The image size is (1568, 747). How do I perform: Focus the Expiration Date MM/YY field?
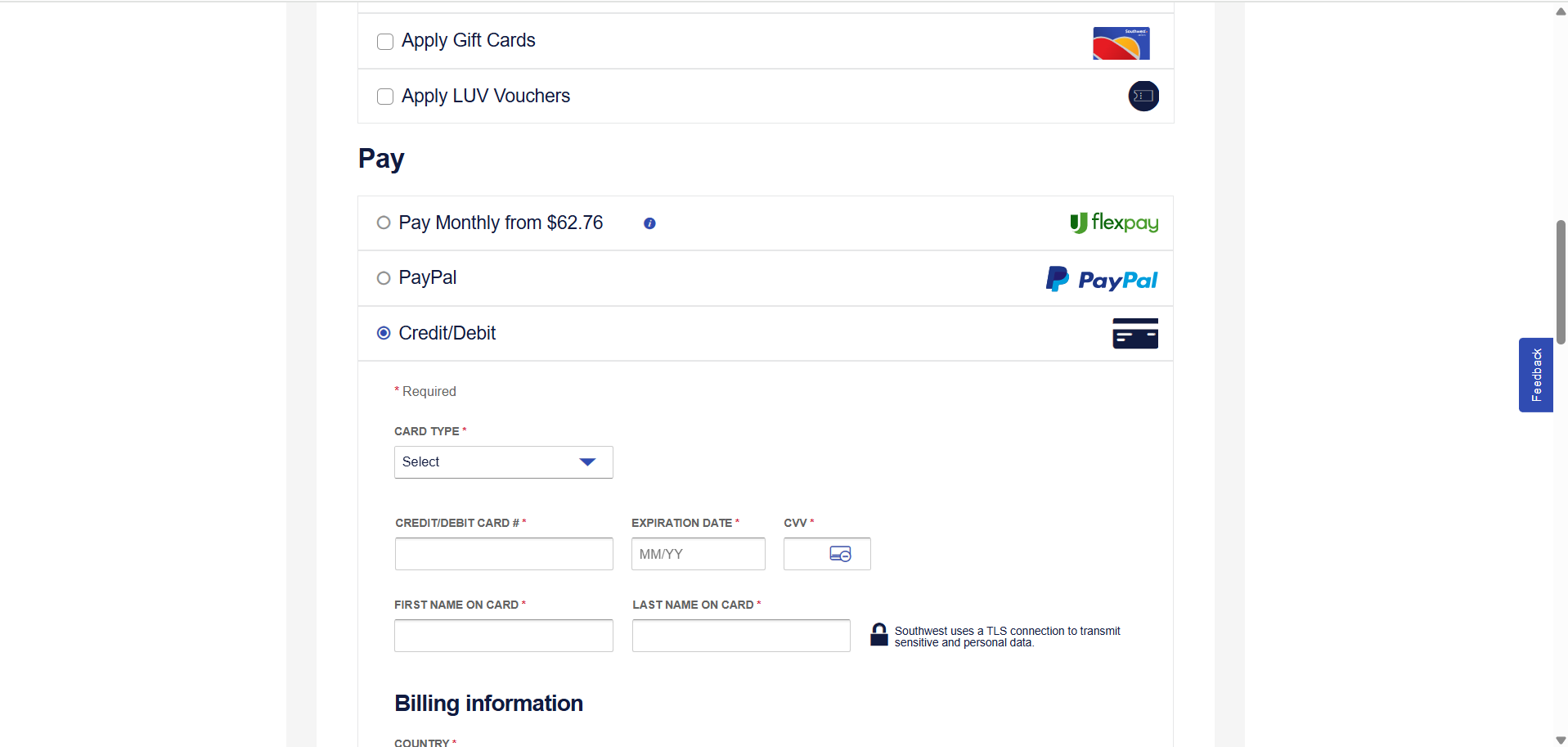click(x=698, y=554)
